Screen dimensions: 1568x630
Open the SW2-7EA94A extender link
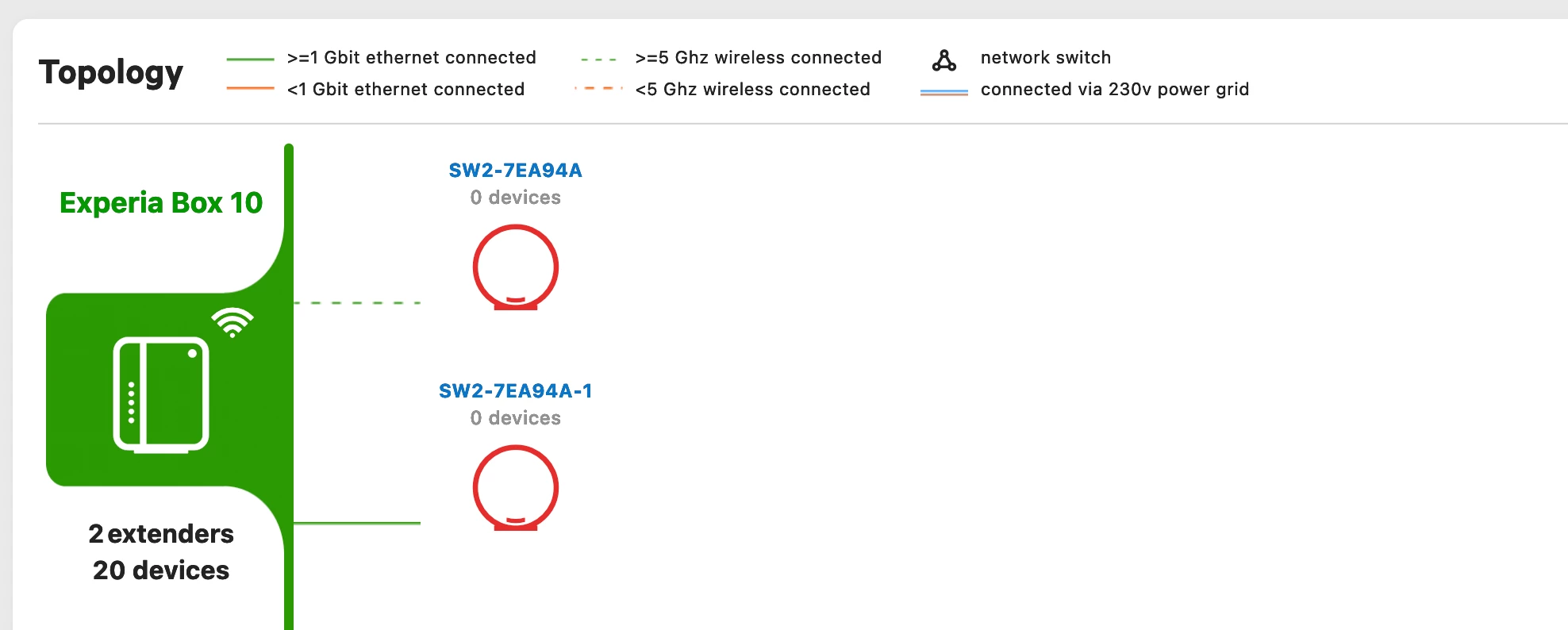[x=516, y=170]
